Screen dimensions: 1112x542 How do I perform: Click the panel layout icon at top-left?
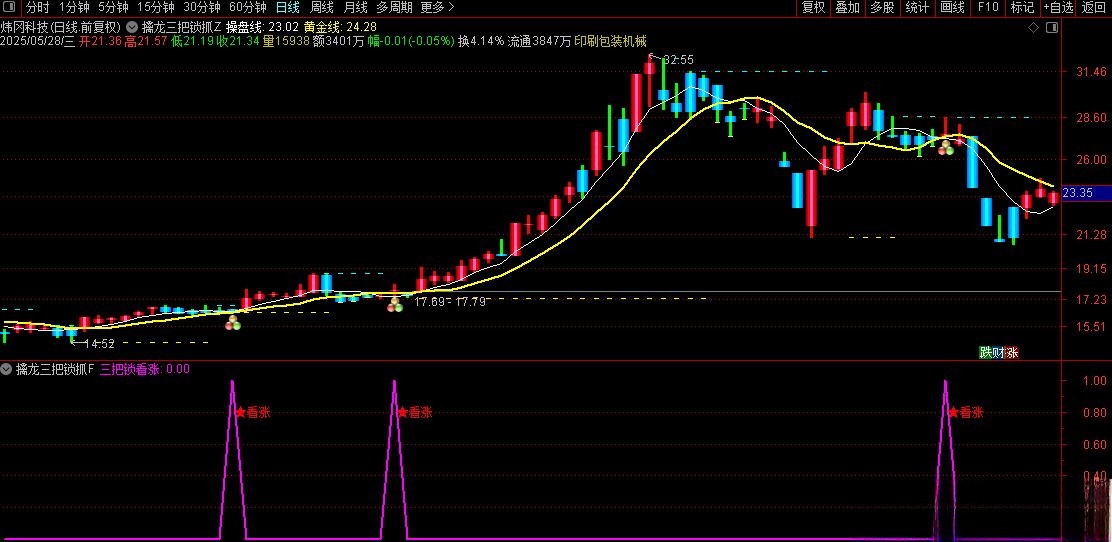(9, 8)
